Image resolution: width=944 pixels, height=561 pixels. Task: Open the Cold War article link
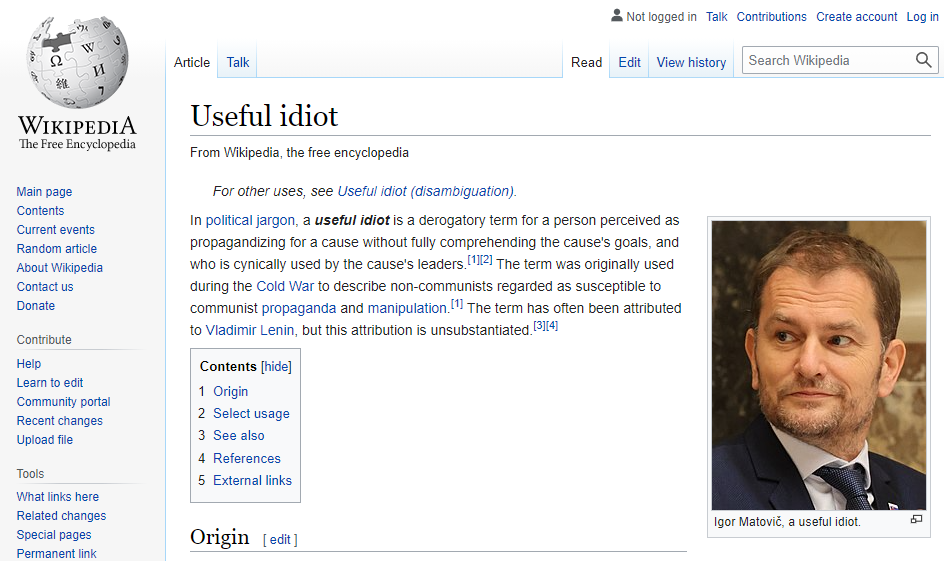point(285,287)
